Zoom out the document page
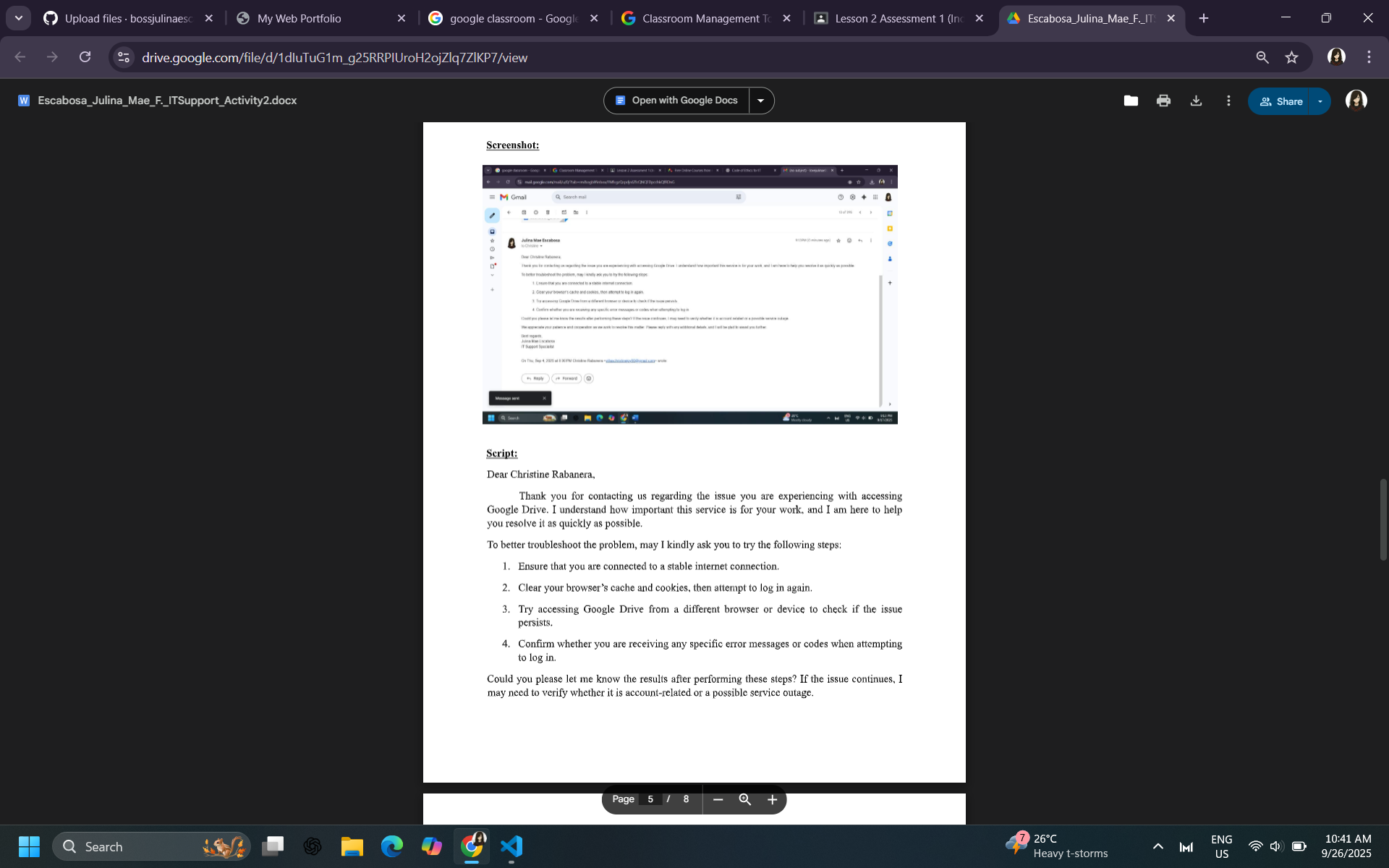Viewport: 1389px width, 868px height. (x=718, y=799)
